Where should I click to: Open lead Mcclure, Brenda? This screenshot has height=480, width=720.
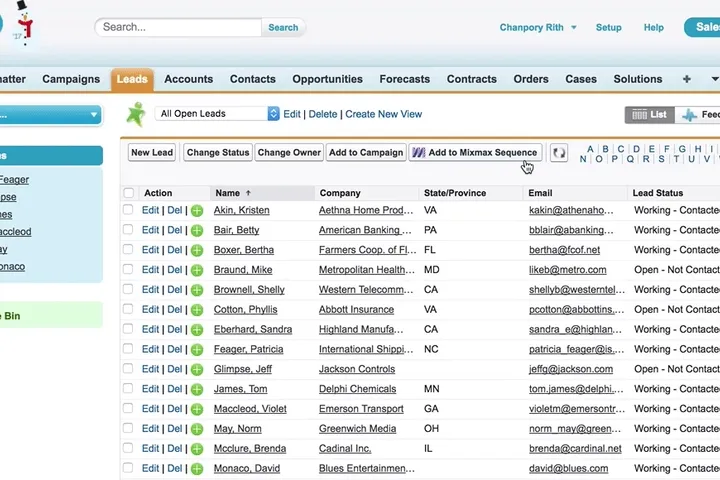coord(250,448)
